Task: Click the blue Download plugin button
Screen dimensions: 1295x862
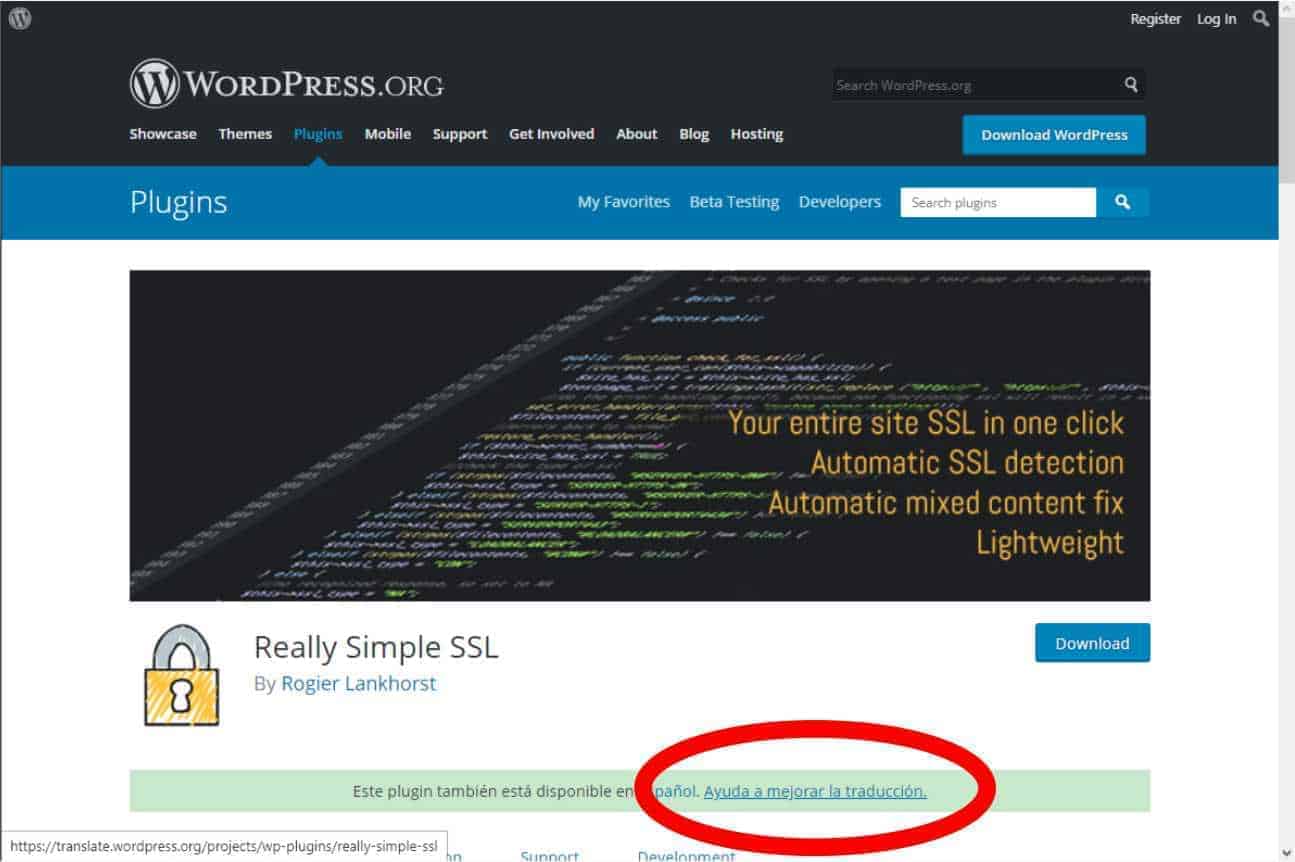Action: coord(1092,643)
